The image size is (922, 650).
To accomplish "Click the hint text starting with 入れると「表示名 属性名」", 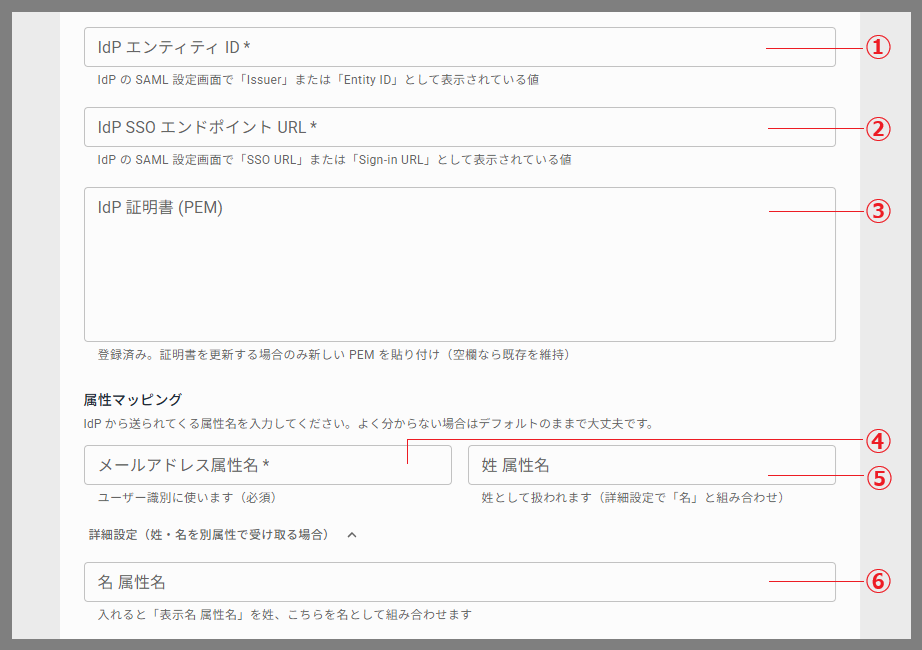I will pos(285,615).
